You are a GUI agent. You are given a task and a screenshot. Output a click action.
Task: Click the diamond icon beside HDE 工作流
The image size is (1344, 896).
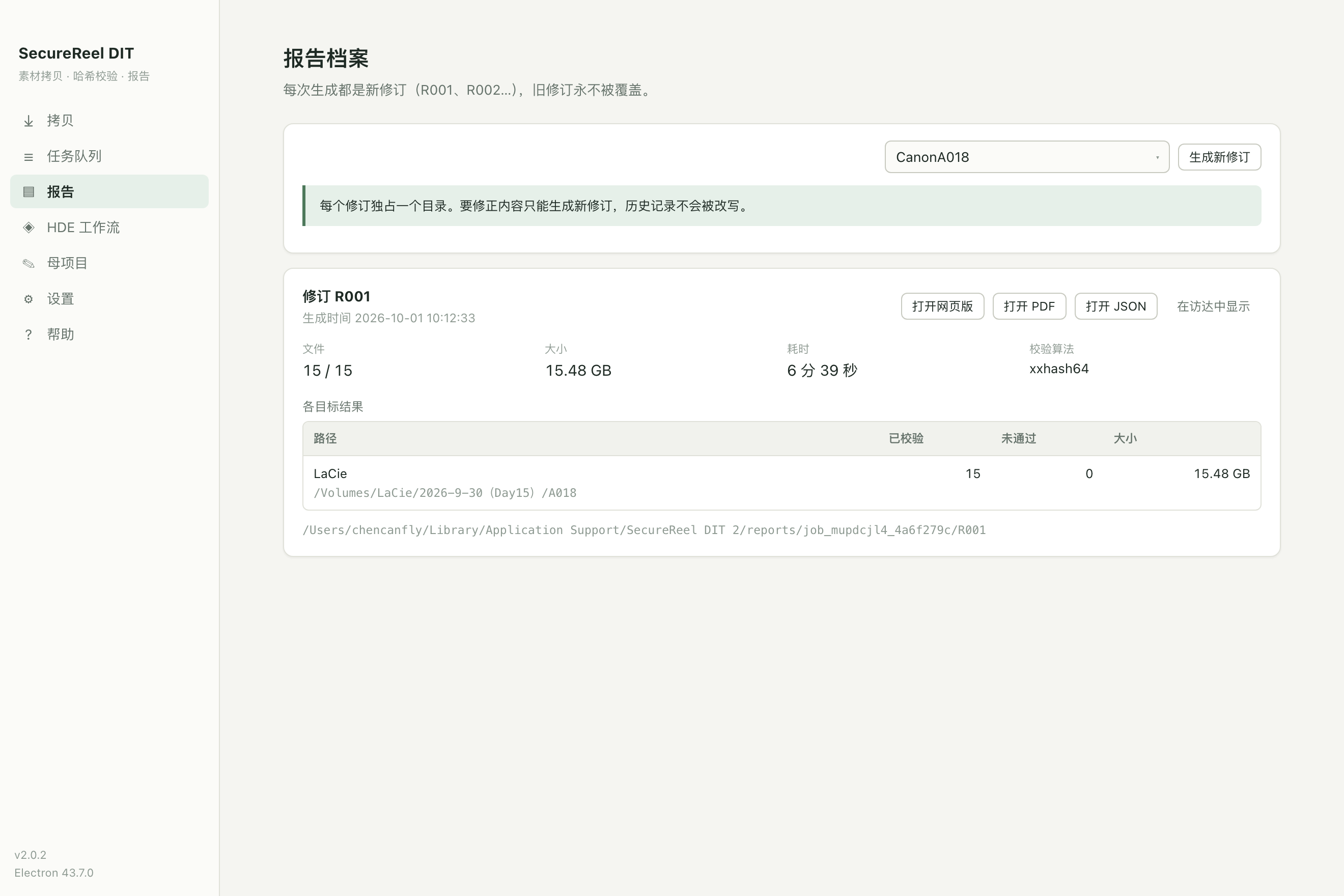(29, 228)
